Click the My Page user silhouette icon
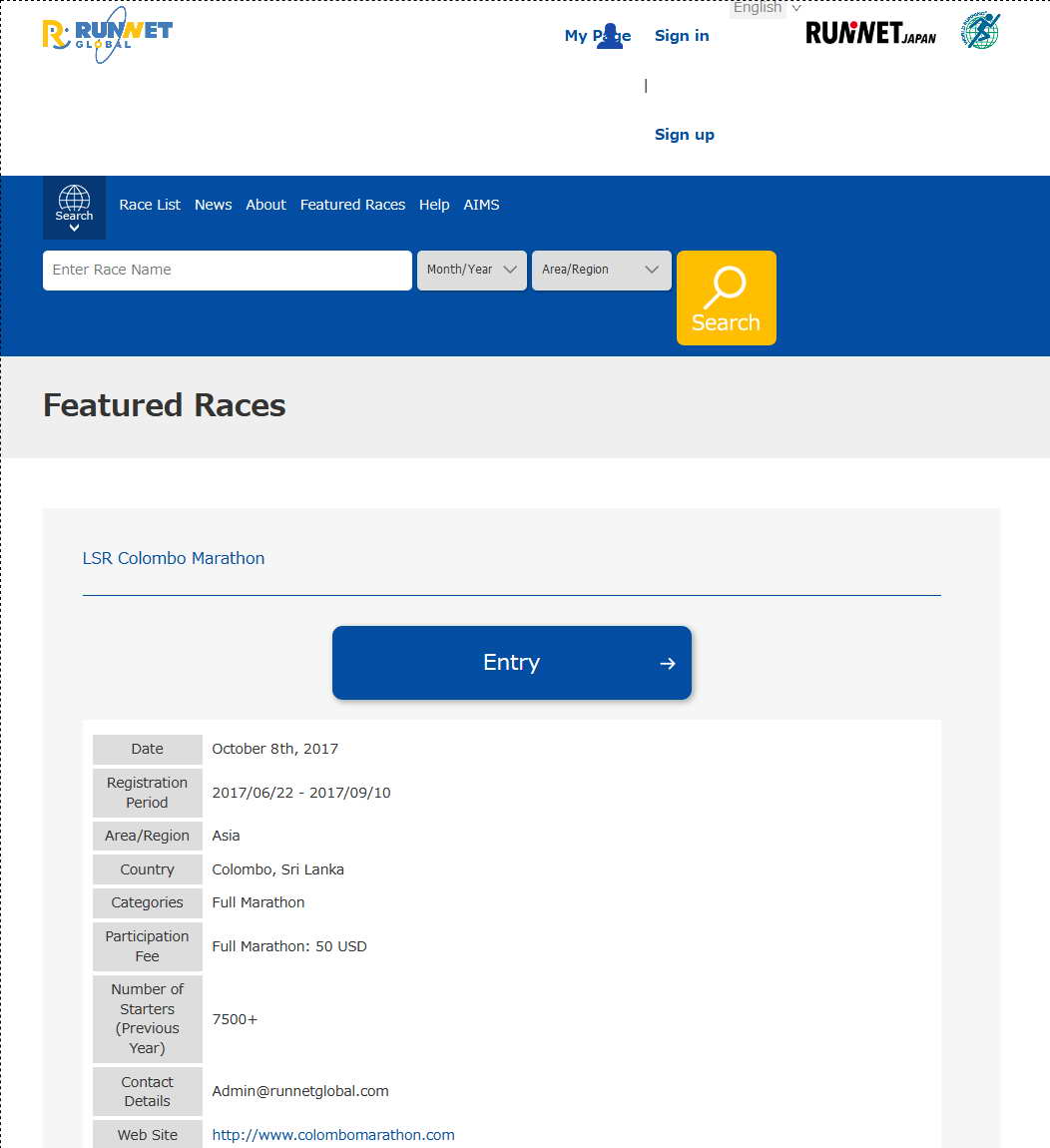Screen dimensions: 1050x1148 [x=609, y=36]
